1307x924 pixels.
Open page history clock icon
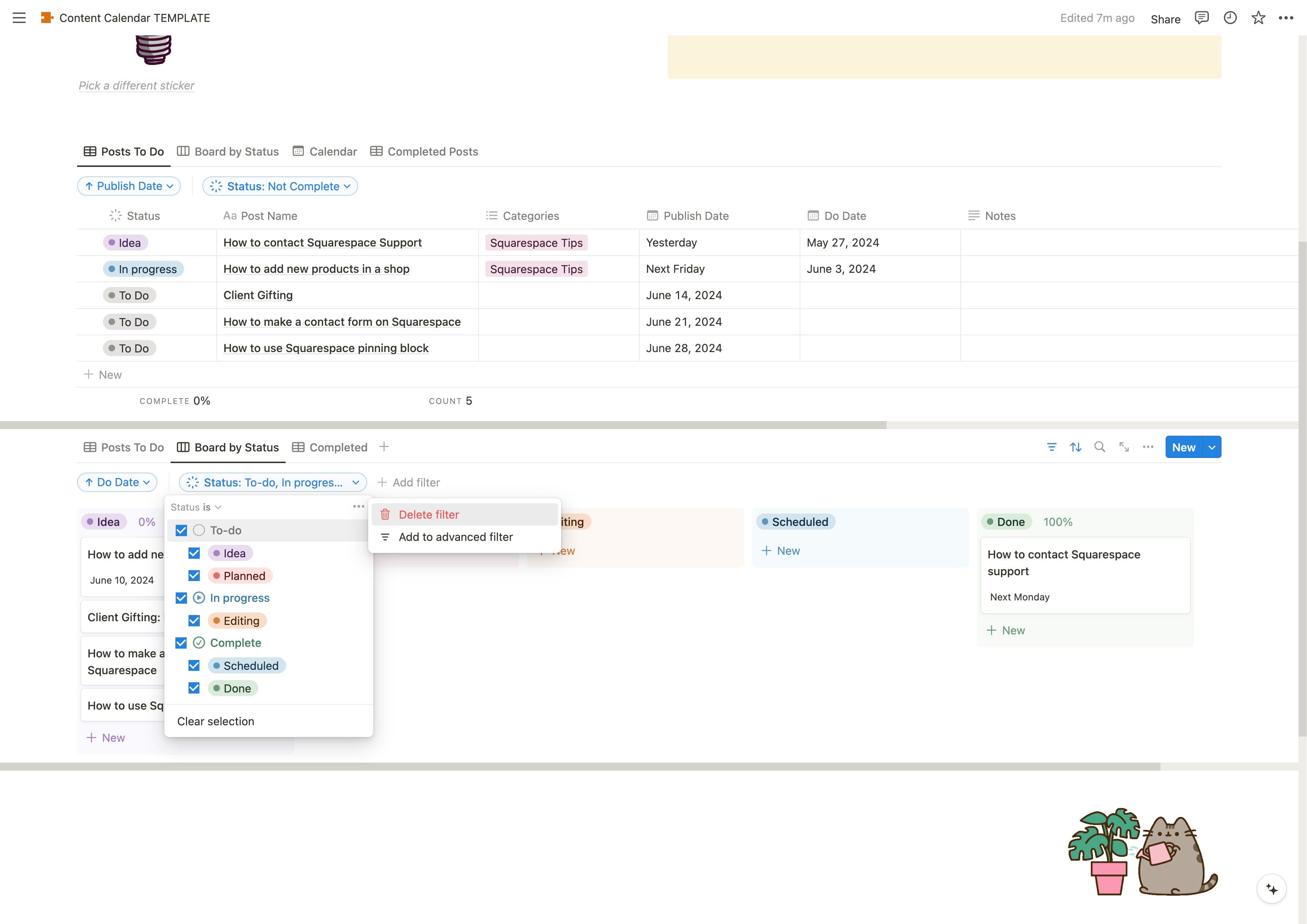click(1230, 18)
